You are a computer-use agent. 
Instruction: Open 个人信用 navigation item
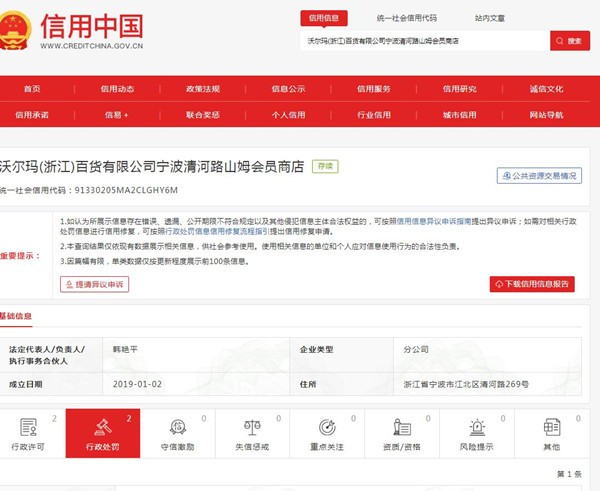(x=288, y=115)
